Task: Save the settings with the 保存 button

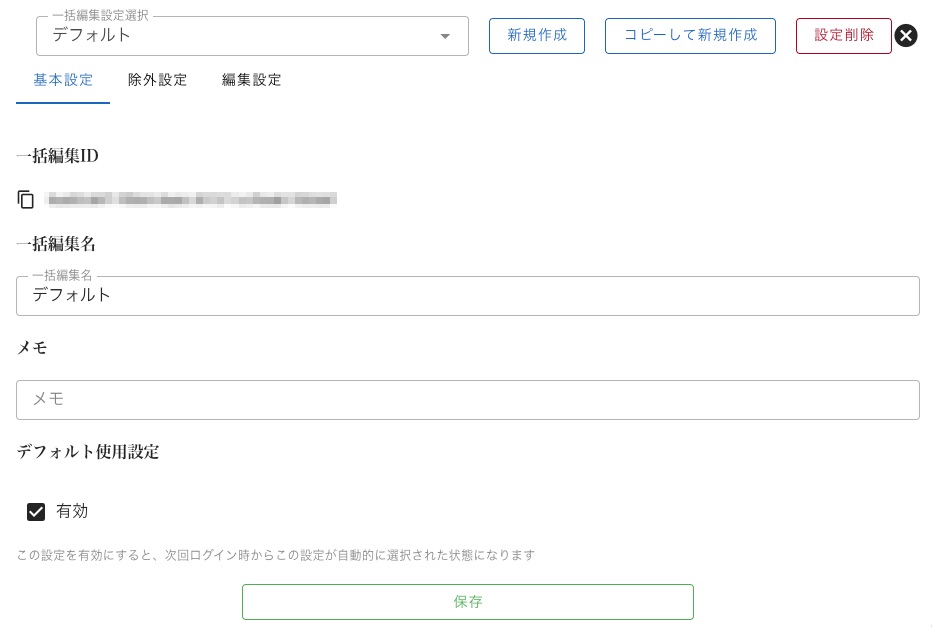Action: tap(467, 602)
